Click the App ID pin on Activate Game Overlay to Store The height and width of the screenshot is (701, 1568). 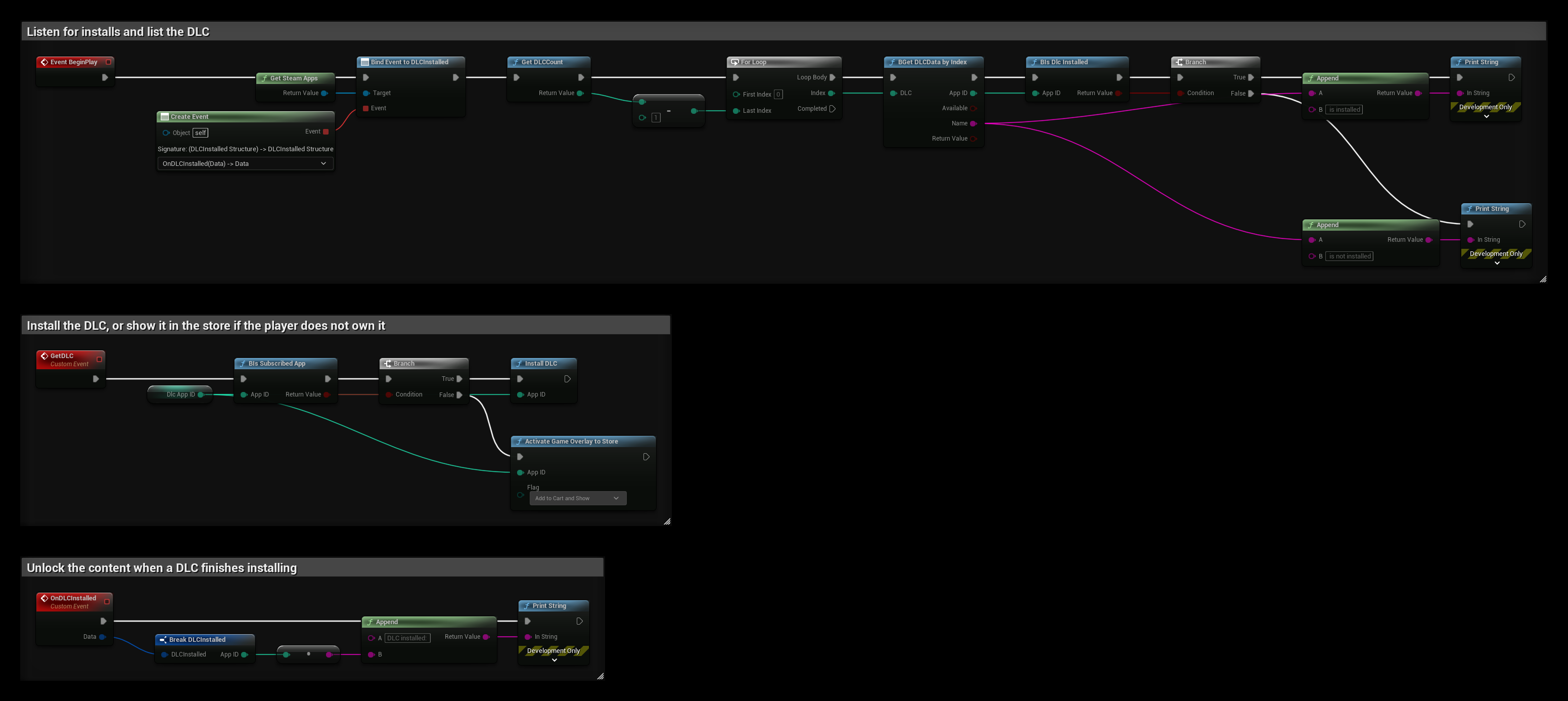(x=521, y=472)
